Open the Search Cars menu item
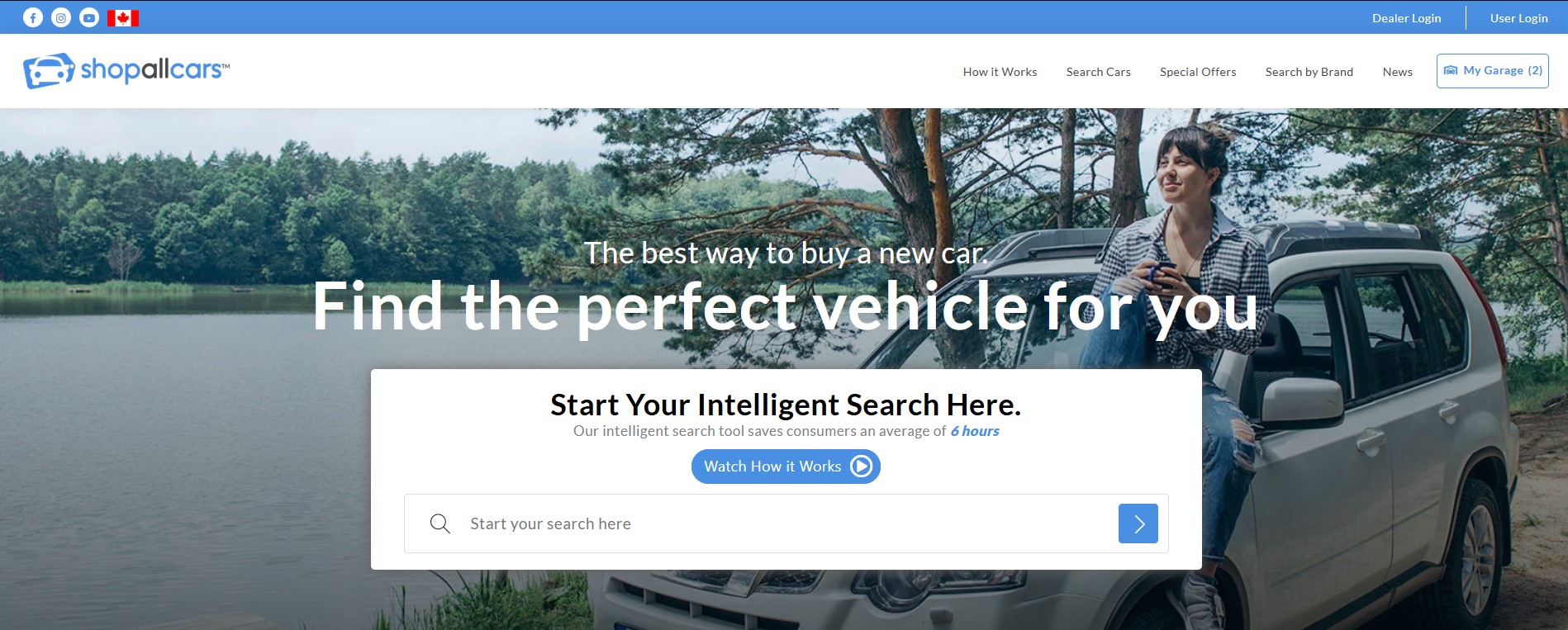This screenshot has height=630, width=1568. pyautogui.click(x=1098, y=72)
